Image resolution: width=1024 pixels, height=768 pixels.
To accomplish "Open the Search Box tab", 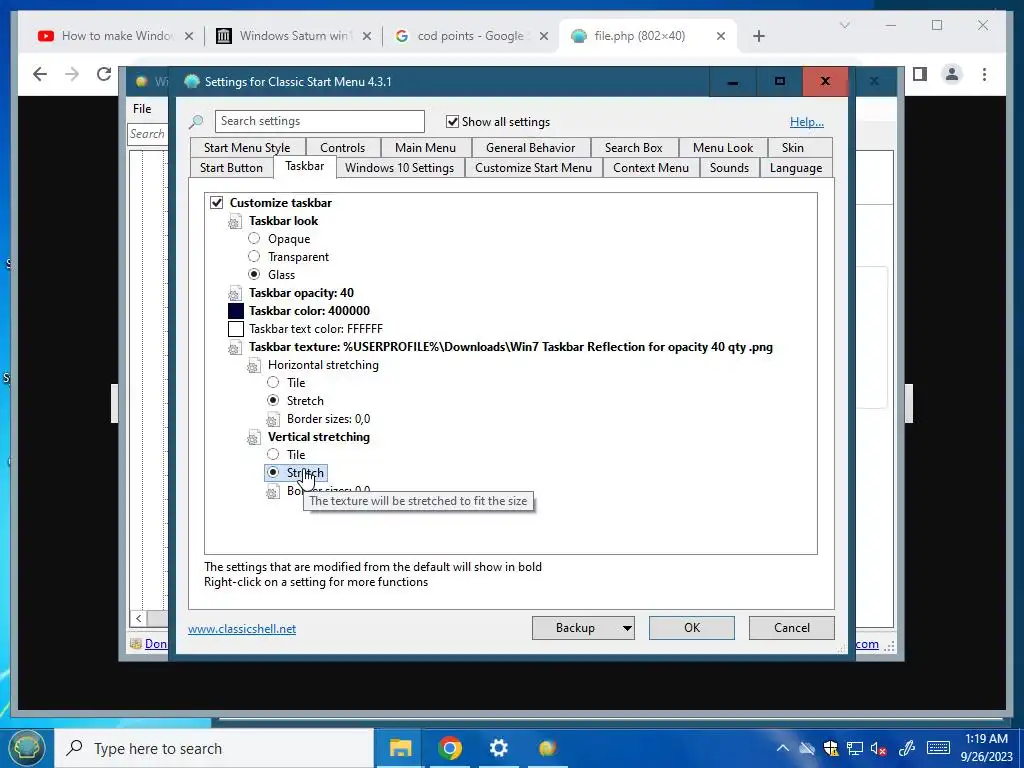I will tap(633, 148).
